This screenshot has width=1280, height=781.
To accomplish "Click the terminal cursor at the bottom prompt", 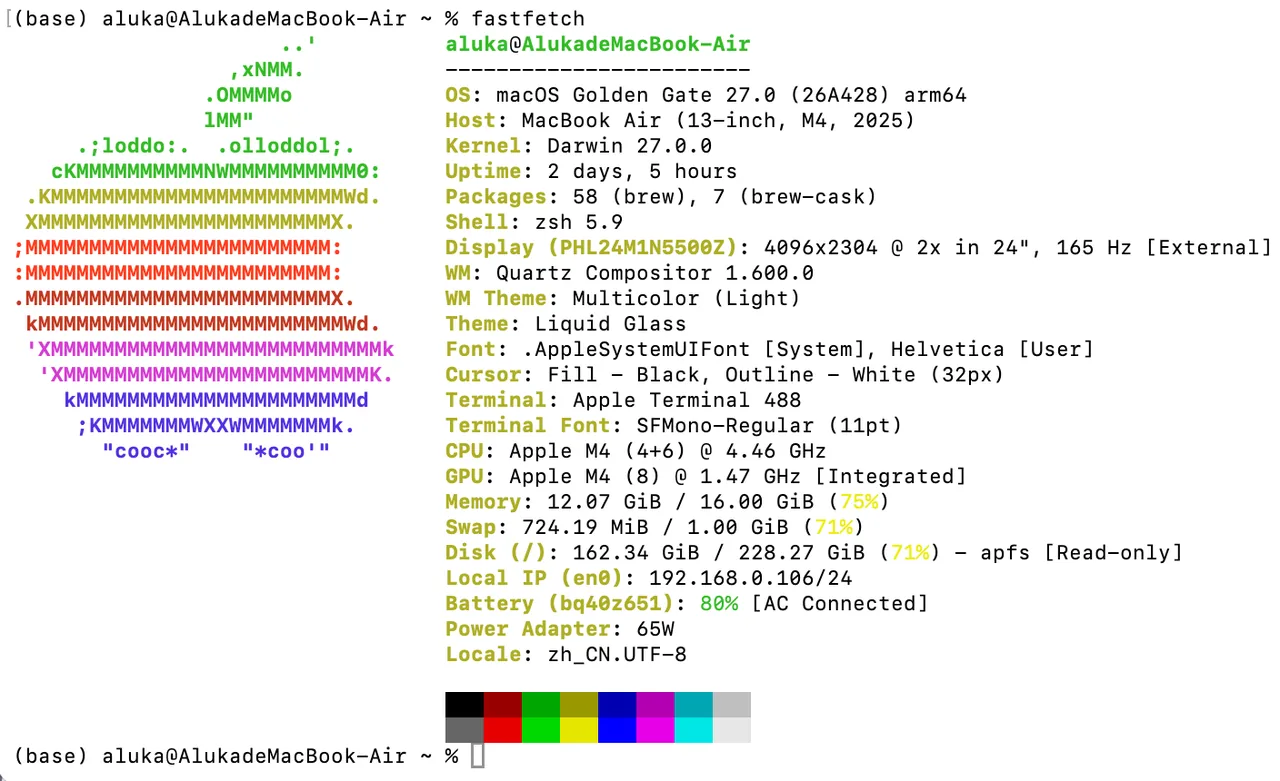I will [477, 756].
